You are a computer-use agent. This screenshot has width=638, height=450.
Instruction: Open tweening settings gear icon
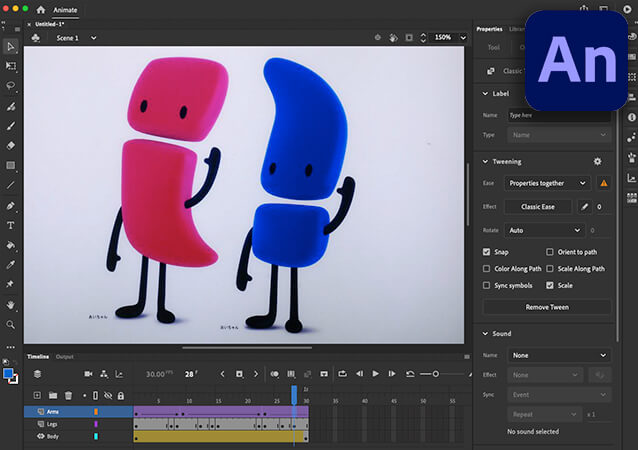597,162
